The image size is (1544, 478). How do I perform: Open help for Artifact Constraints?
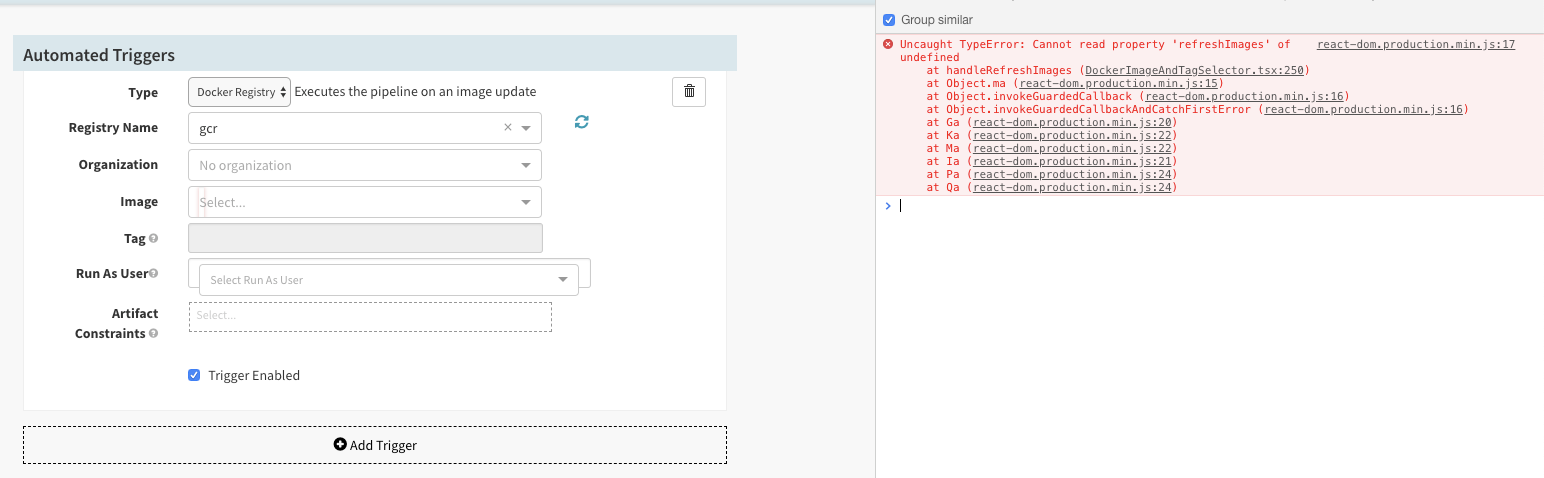click(x=153, y=333)
